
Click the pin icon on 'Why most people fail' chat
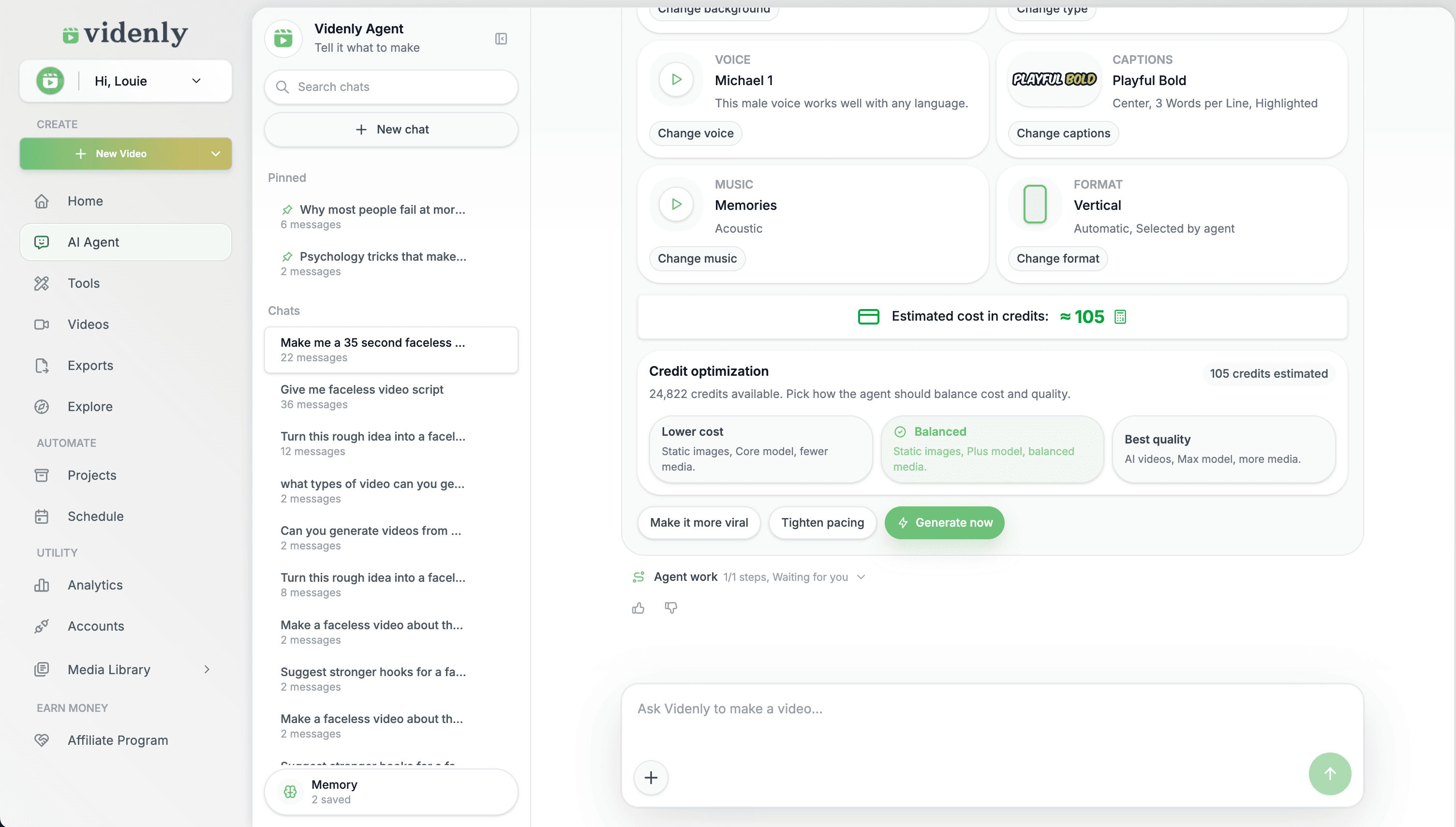coord(287,209)
